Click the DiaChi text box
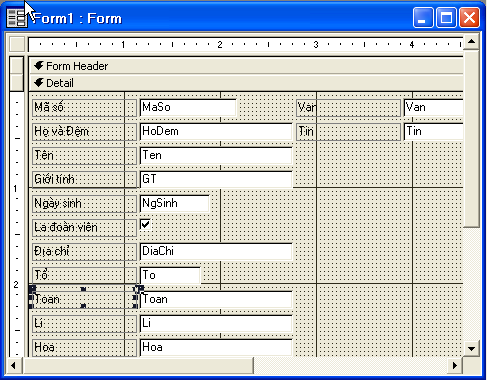Screen dimensions: 488x380 pyautogui.click(x=216, y=251)
